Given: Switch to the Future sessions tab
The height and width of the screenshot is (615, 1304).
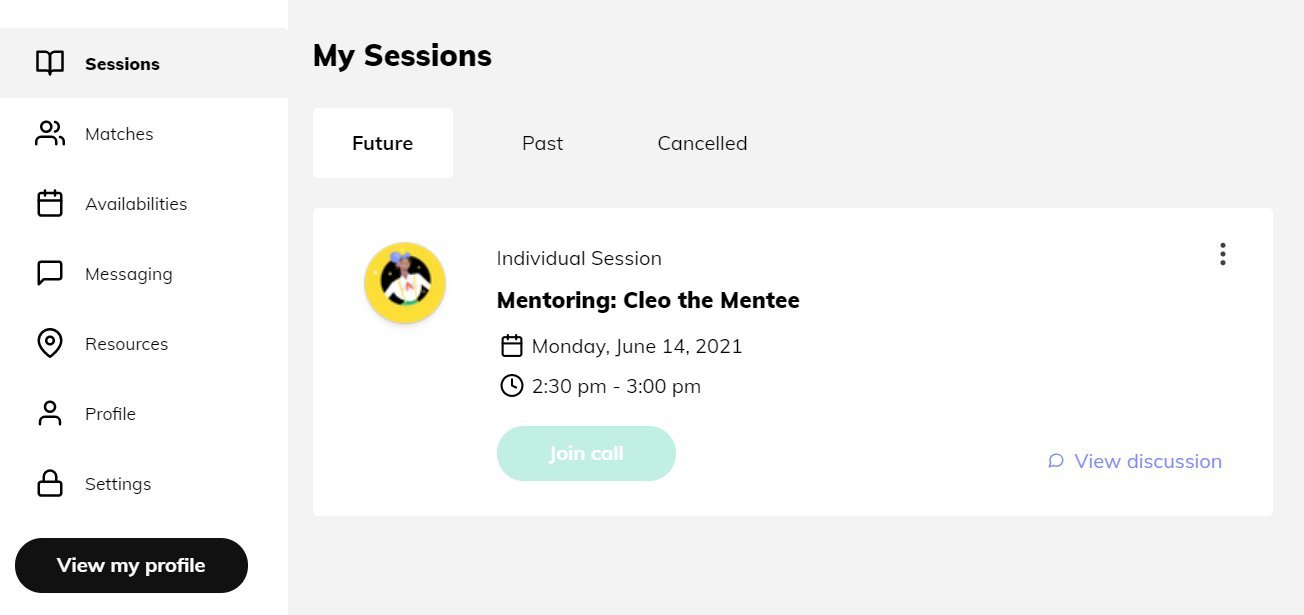Looking at the screenshot, I should pos(382,143).
